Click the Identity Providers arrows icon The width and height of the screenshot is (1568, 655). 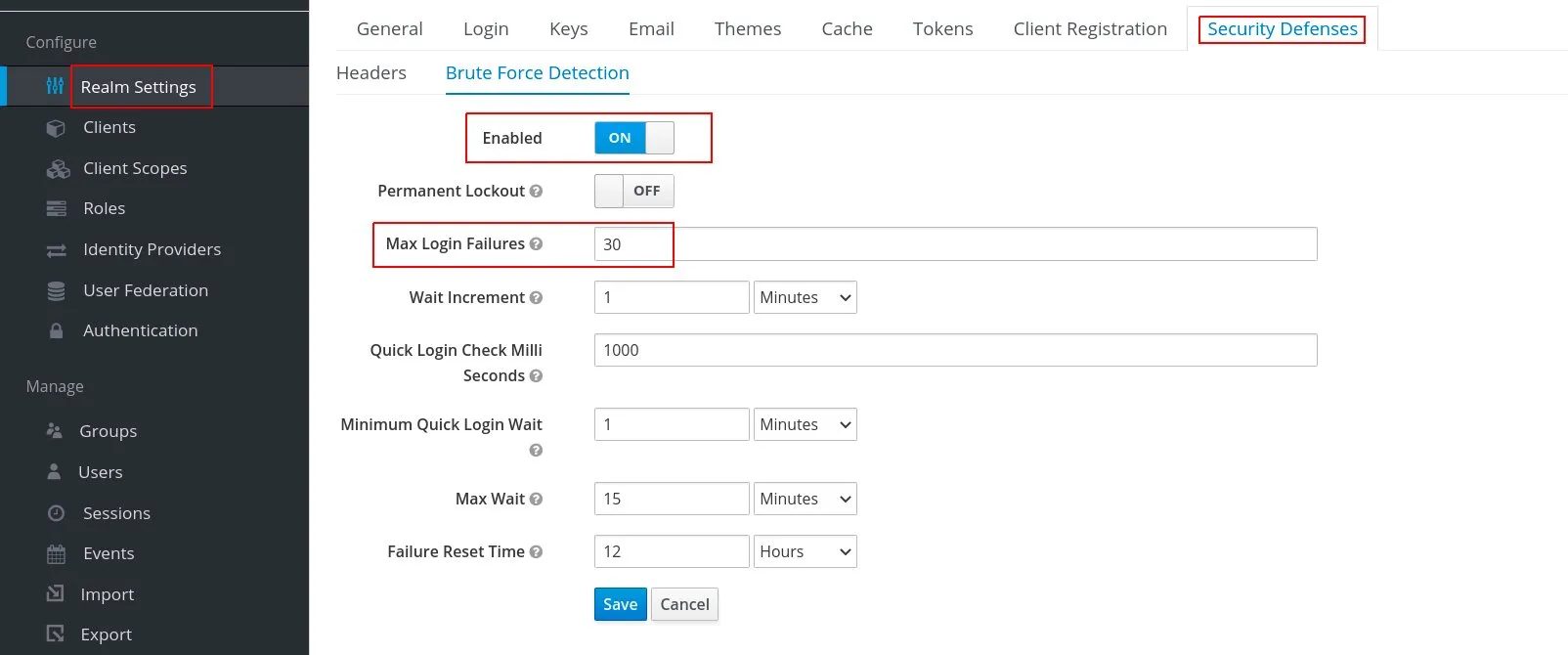coord(57,250)
